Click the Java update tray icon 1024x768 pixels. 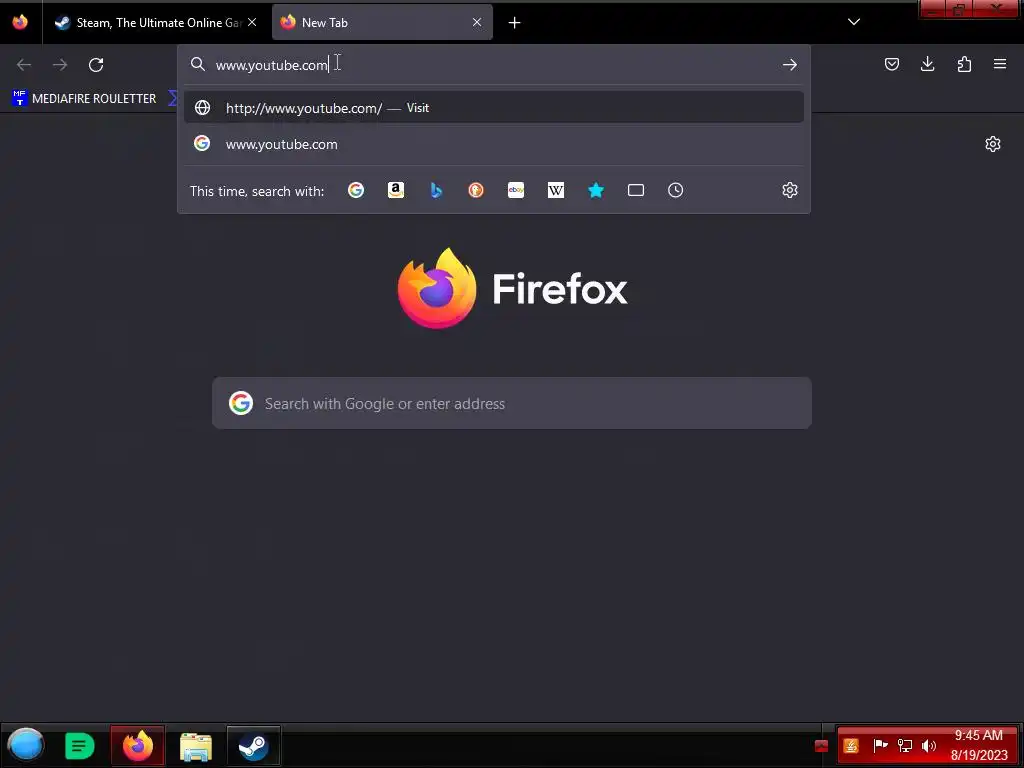tap(851, 745)
